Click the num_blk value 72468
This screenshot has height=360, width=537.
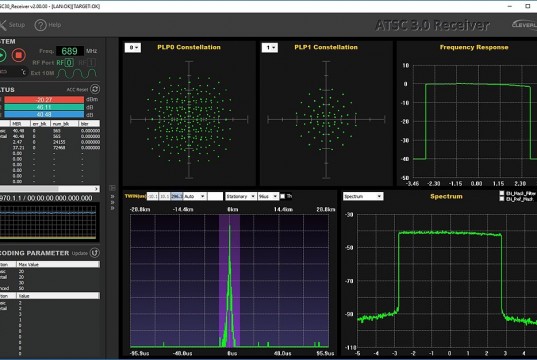point(59,148)
